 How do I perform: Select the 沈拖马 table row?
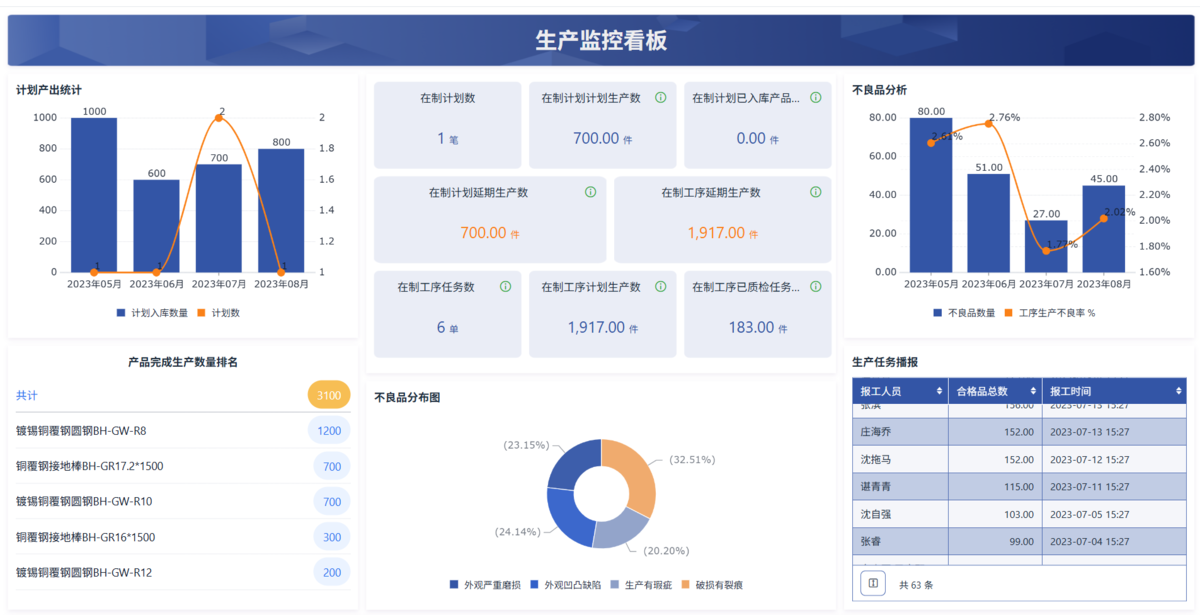[1019, 460]
